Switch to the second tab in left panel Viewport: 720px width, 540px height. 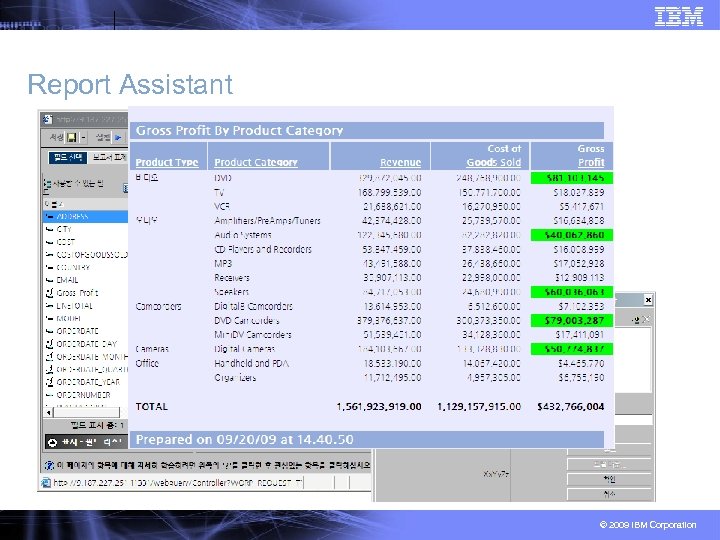click(108, 158)
